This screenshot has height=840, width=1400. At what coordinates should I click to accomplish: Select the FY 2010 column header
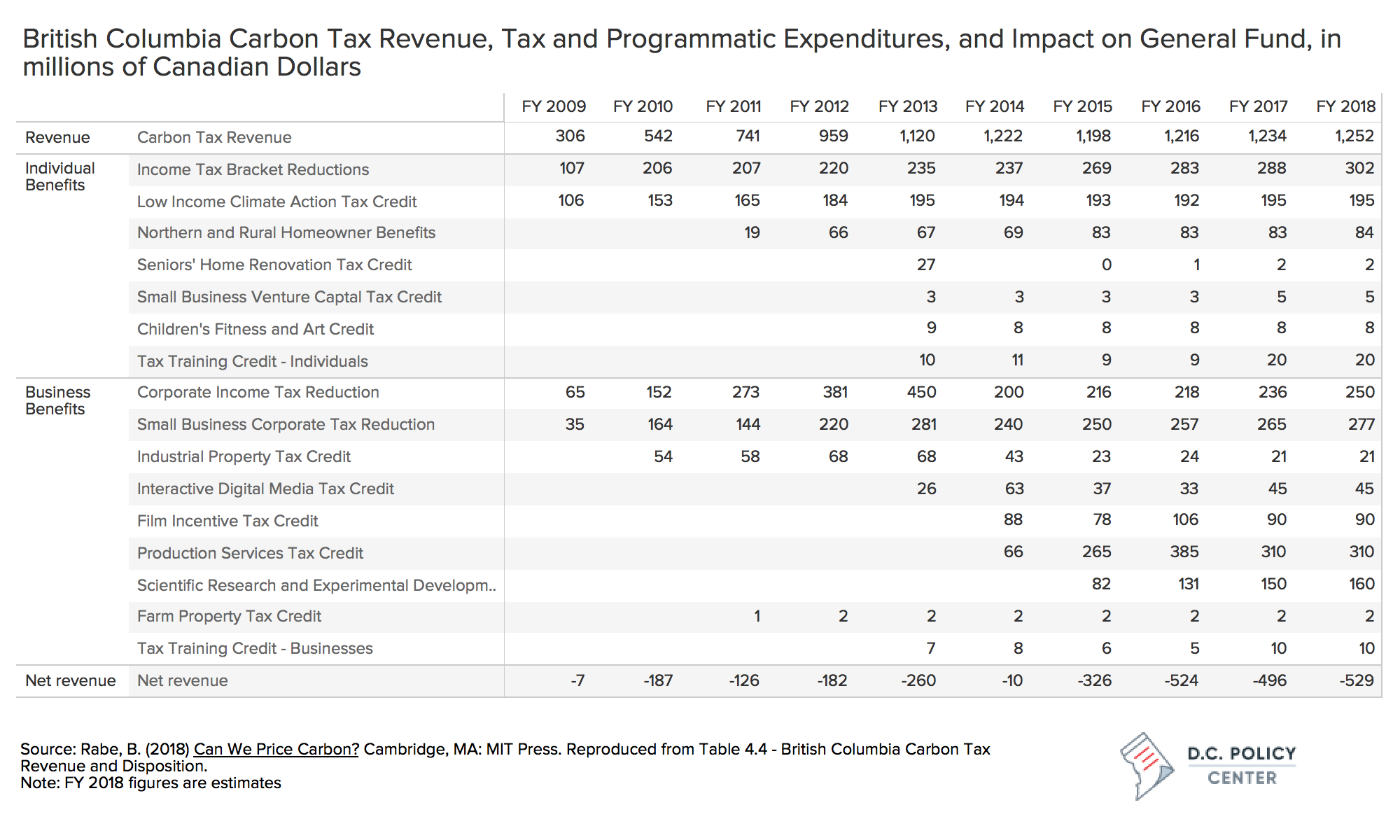[643, 106]
